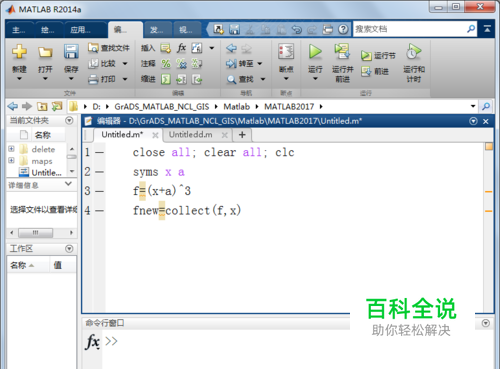500x369 pixels.
Task: Click the search magnifier icon in documentation box
Action: (471, 29)
